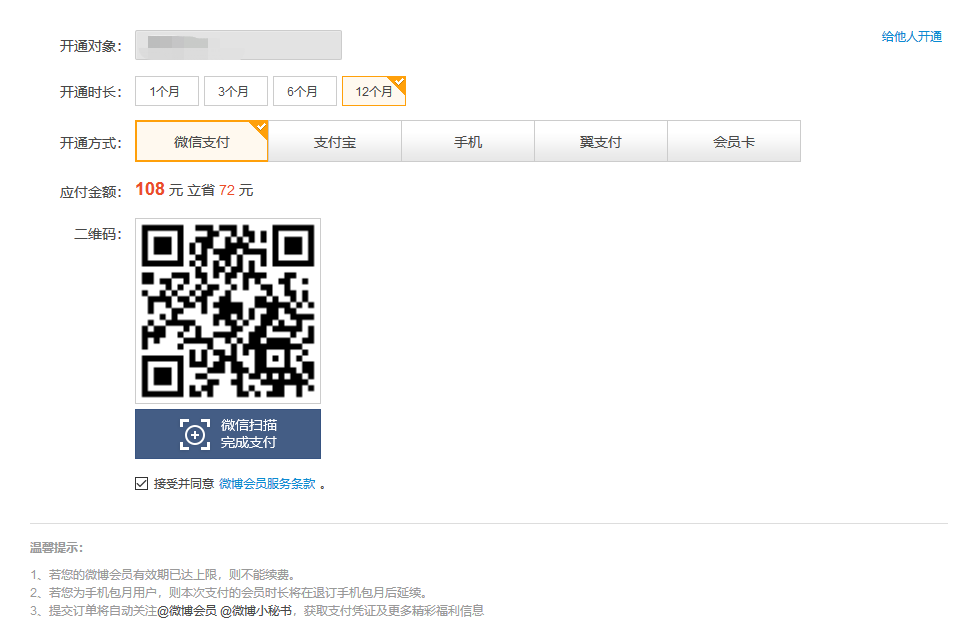Click the payment QR code image
Image resolution: width=974 pixels, height=630 pixels.
(x=228, y=311)
